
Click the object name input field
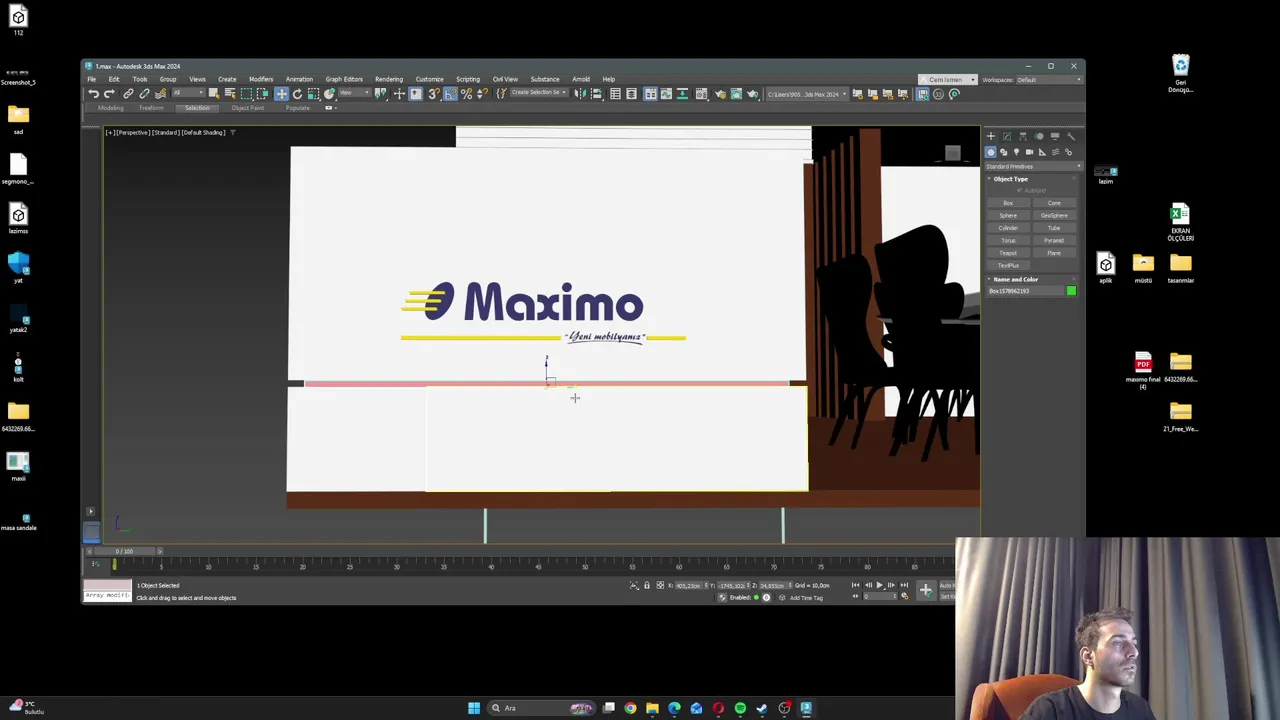point(1025,291)
